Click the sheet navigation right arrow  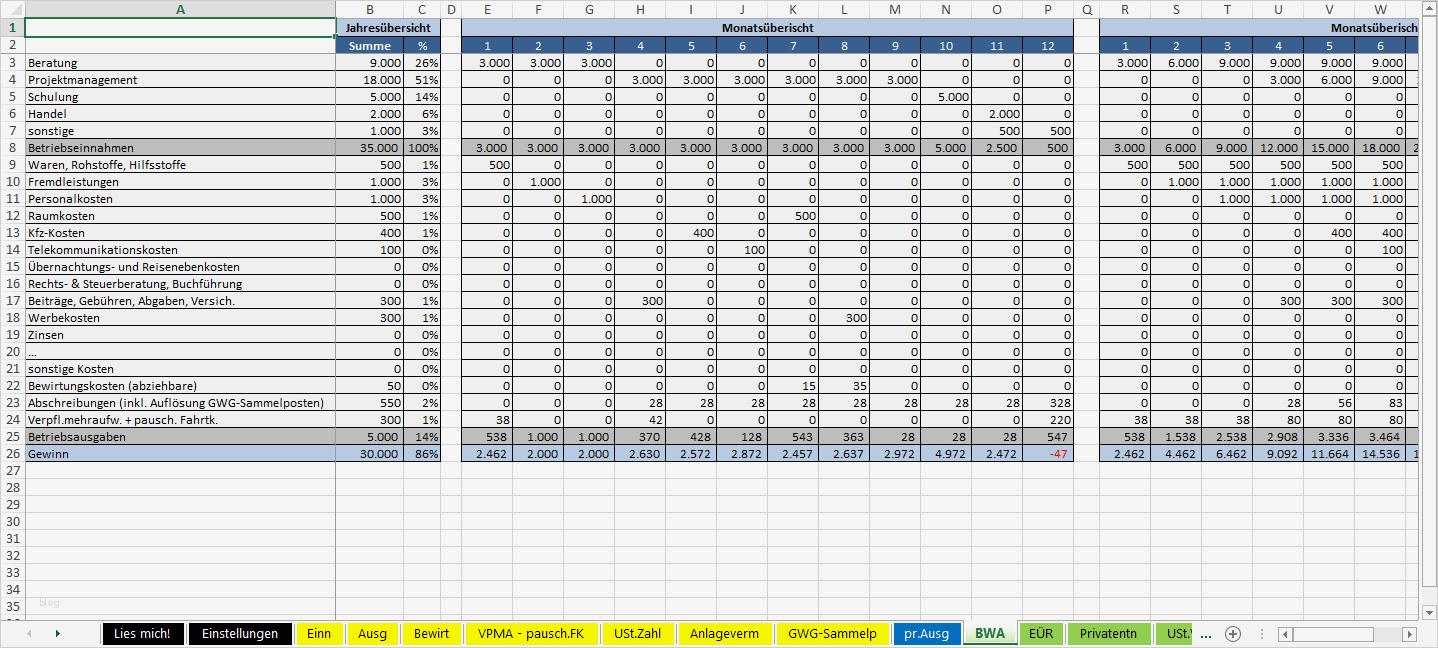click(x=57, y=633)
